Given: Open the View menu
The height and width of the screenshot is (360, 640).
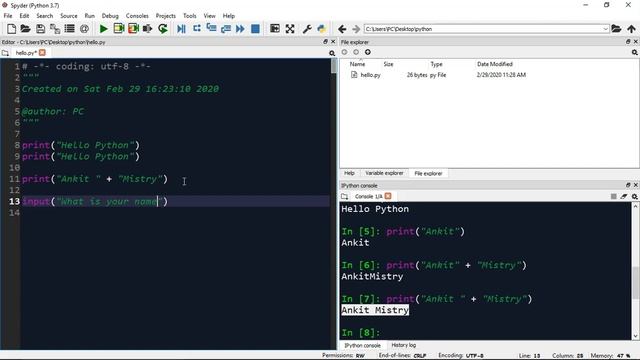Looking at the screenshot, I should tap(209, 16).
